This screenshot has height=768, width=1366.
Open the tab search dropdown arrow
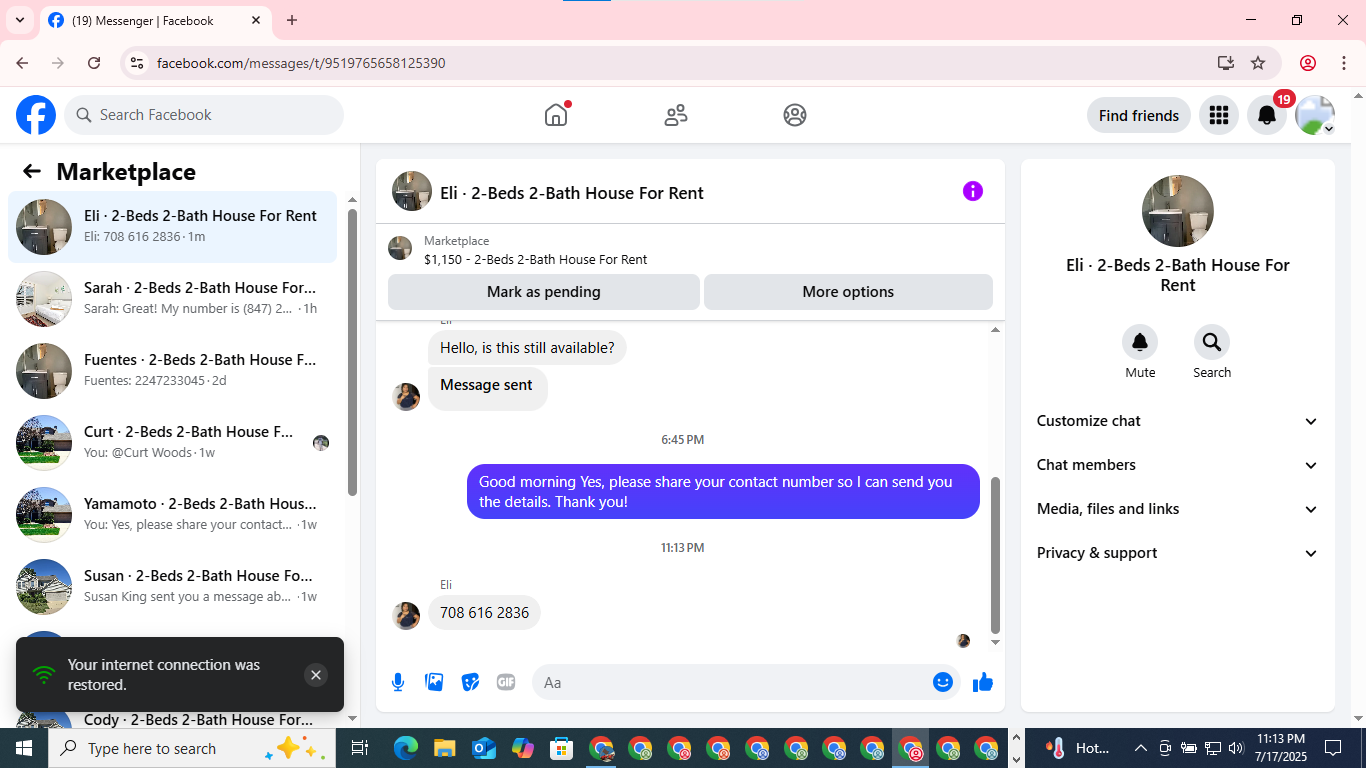tap(20, 20)
